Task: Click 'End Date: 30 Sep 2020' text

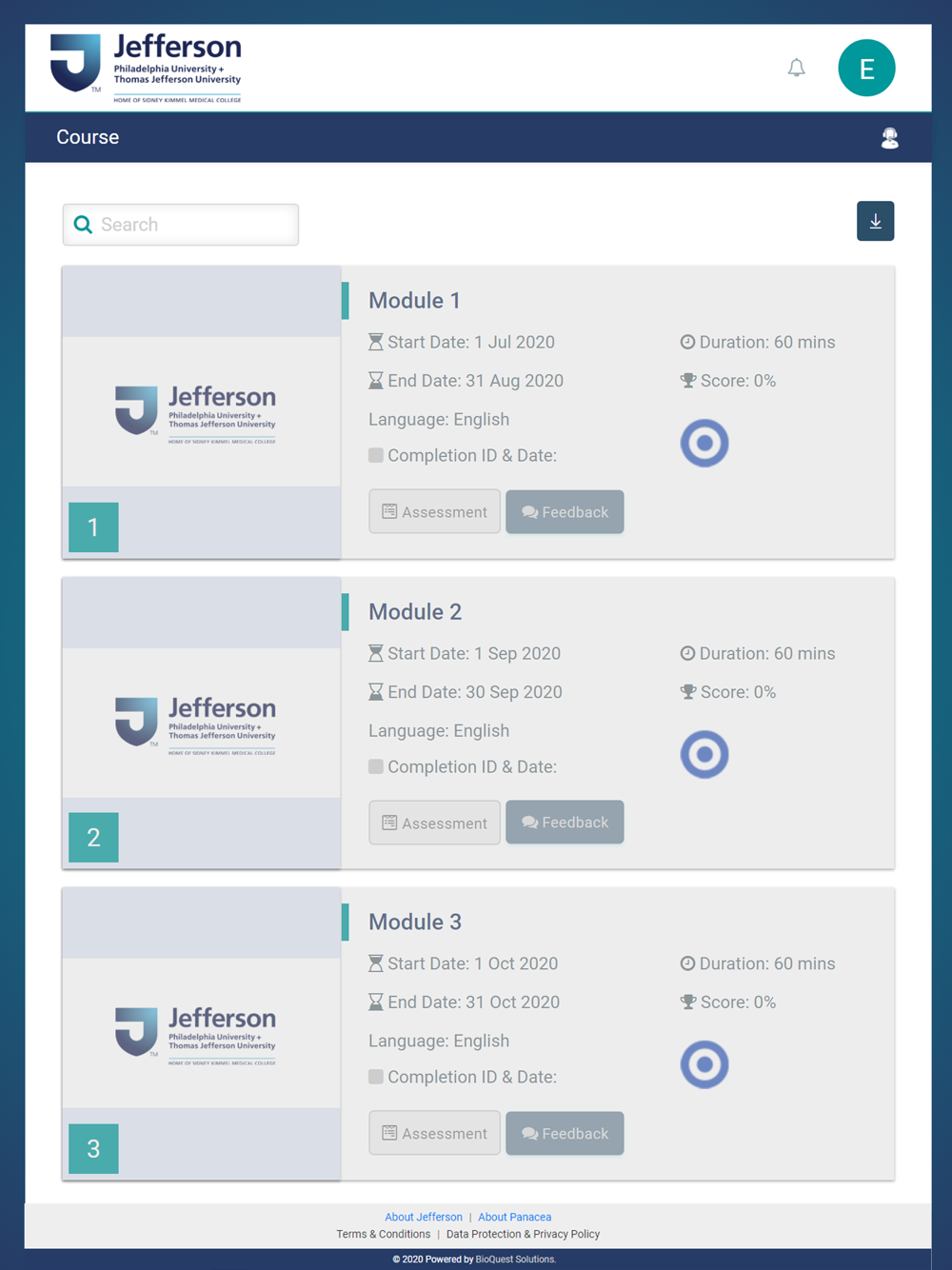Action: 475,692
